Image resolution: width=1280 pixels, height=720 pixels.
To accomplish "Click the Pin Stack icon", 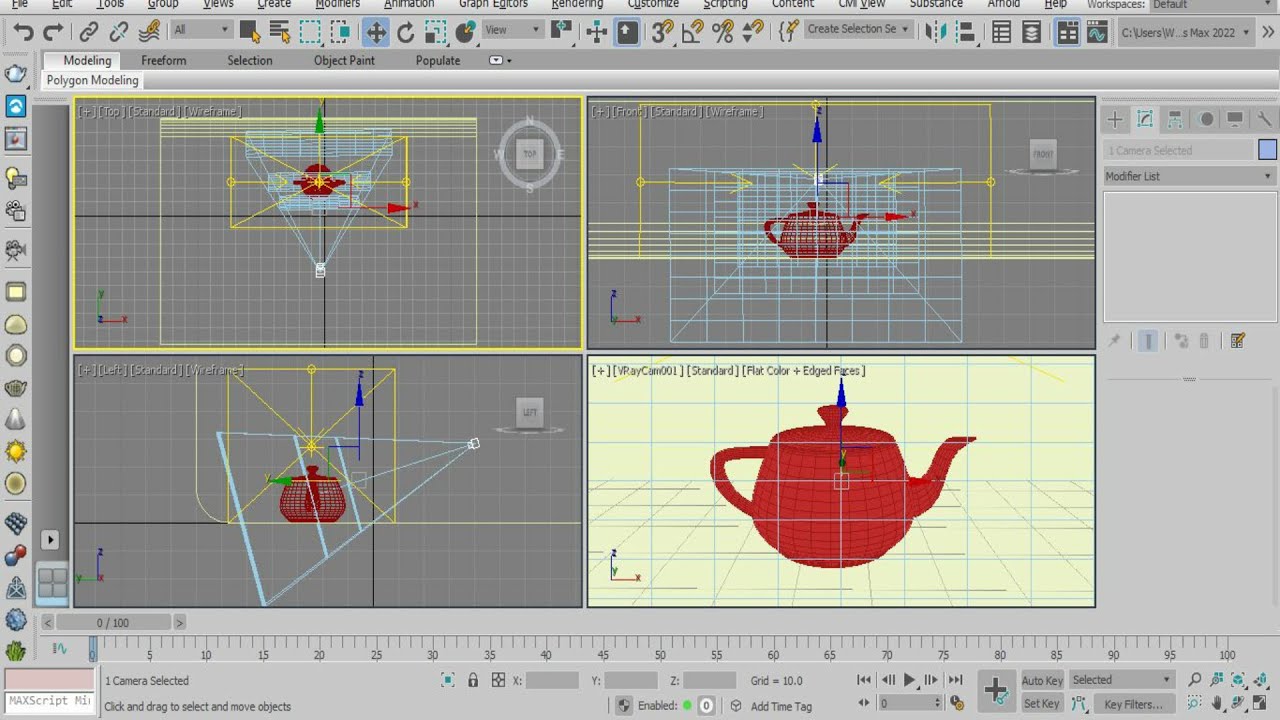I will pos(1114,341).
